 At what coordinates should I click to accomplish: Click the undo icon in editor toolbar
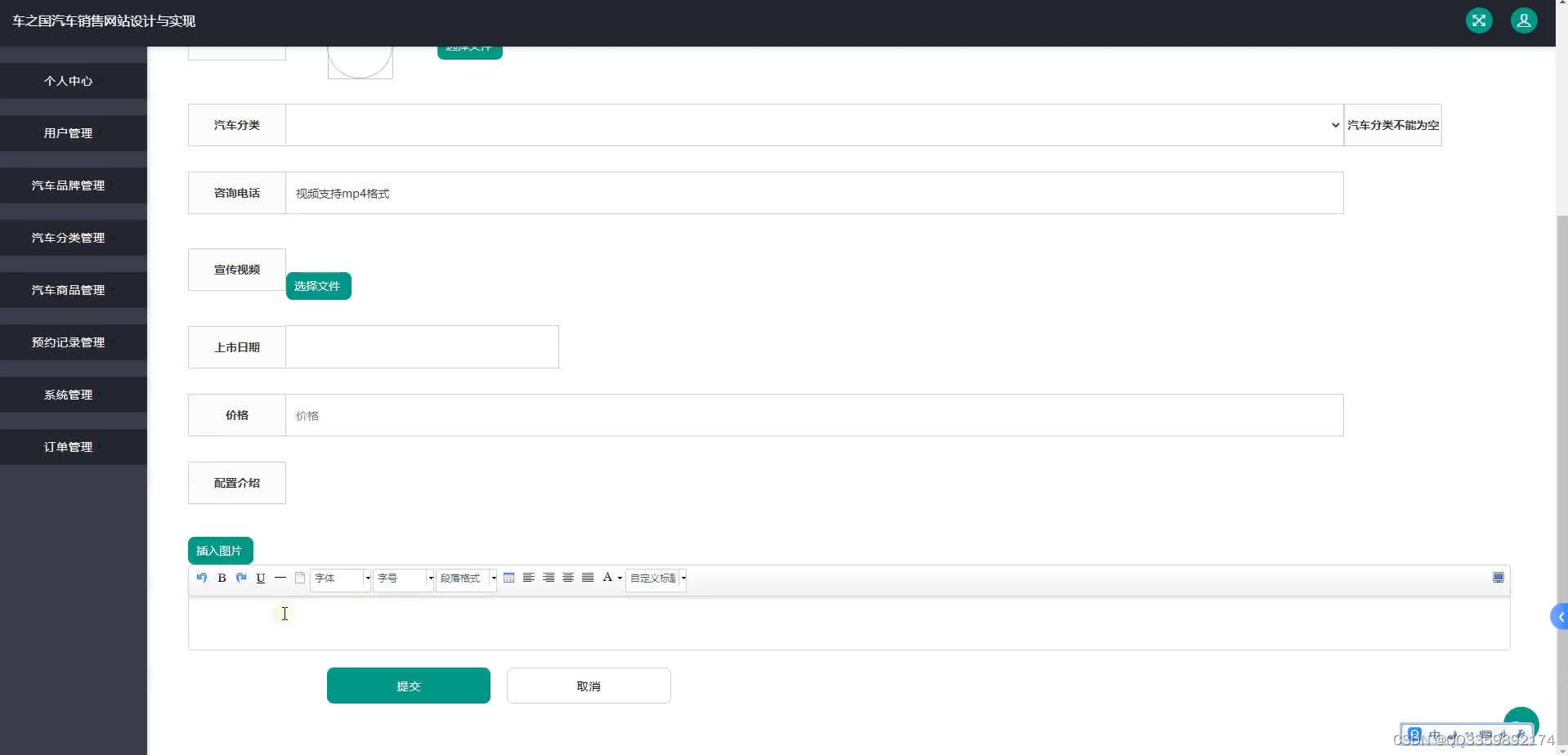click(202, 578)
